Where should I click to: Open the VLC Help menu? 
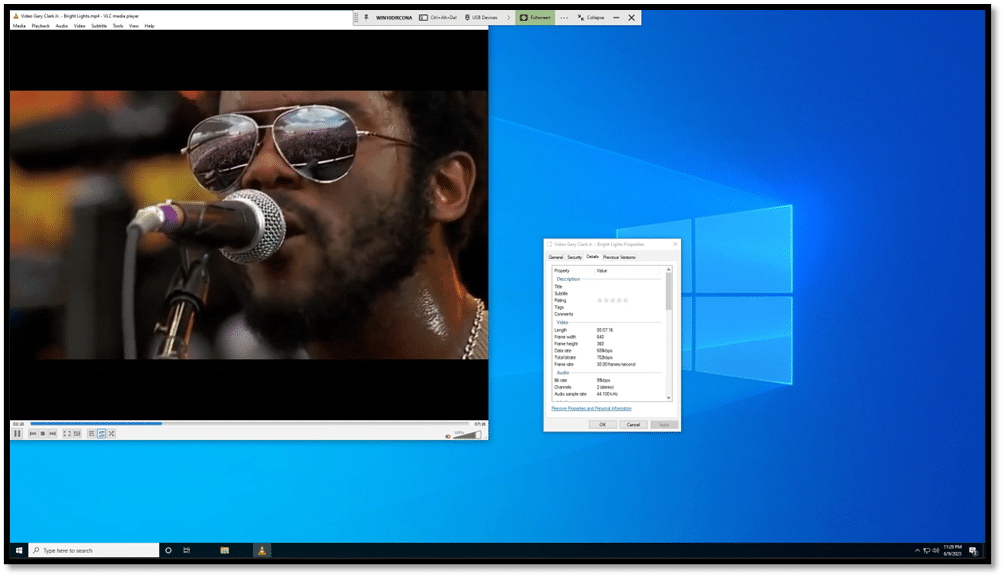(x=149, y=26)
